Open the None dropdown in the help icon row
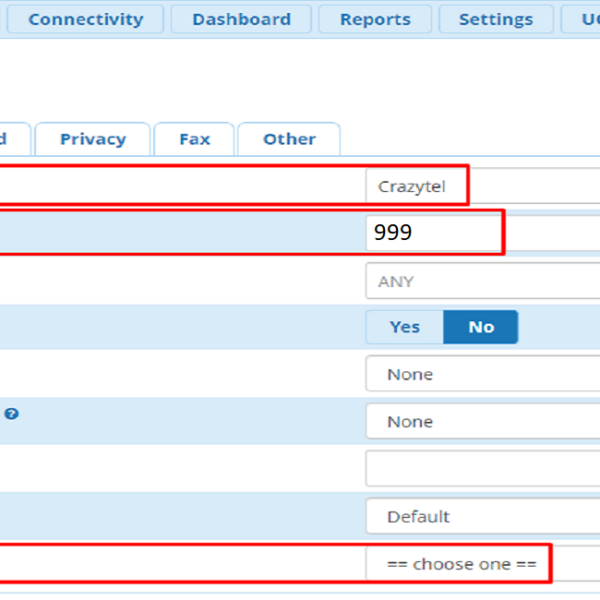This screenshot has width=600, height=600. tap(482, 421)
